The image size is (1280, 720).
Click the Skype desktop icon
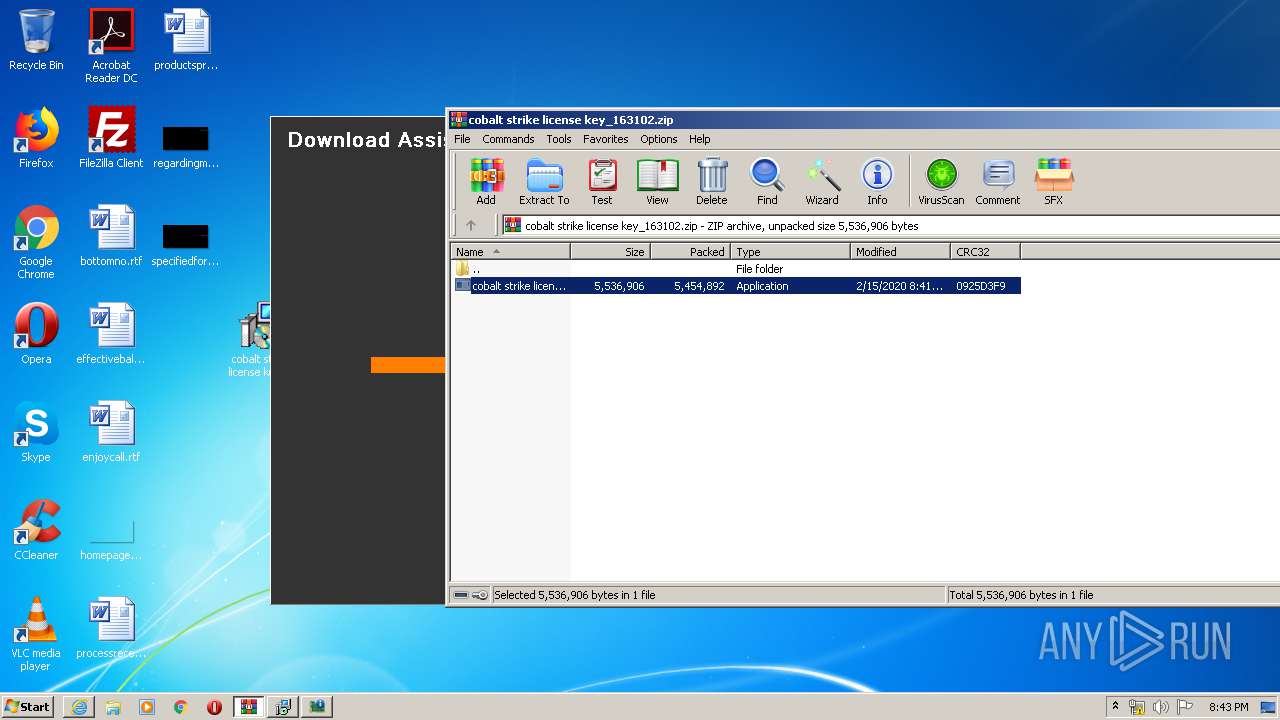[x=36, y=432]
